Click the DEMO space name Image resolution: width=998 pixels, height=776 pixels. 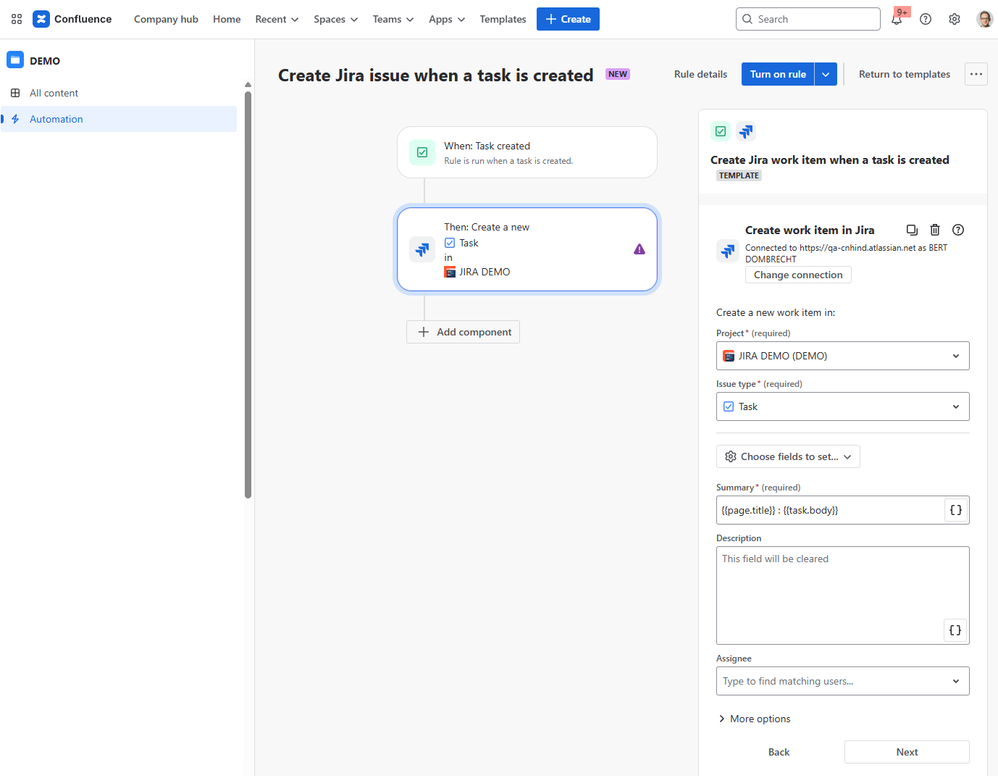(45, 60)
